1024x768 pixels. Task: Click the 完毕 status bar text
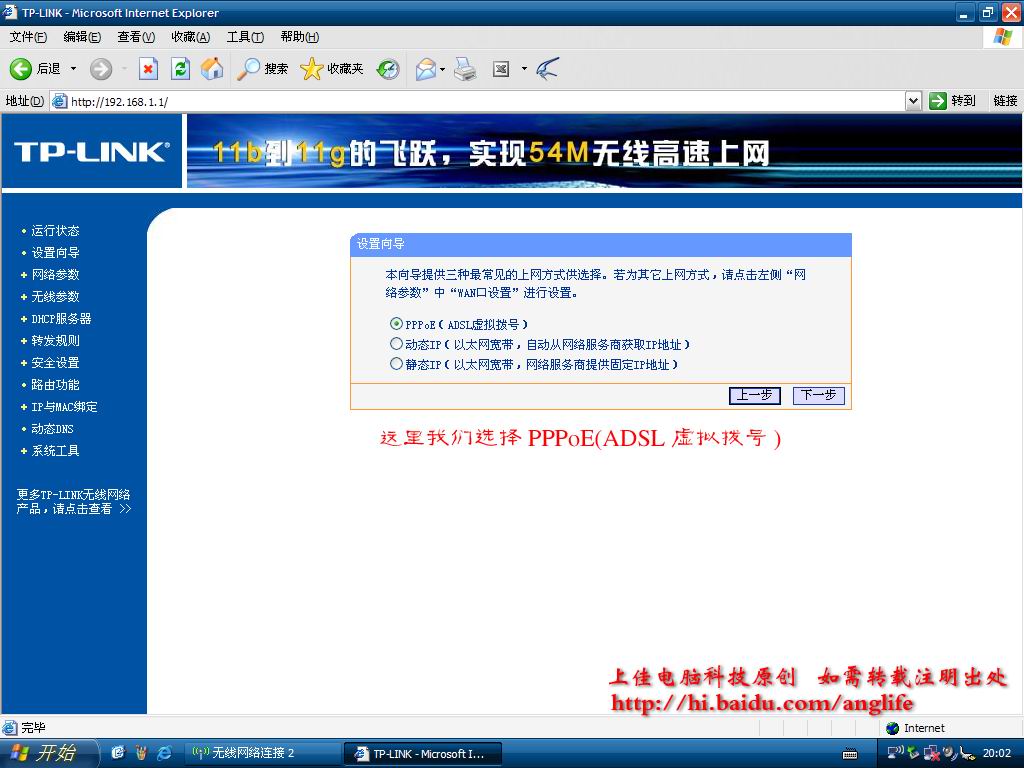pos(33,728)
